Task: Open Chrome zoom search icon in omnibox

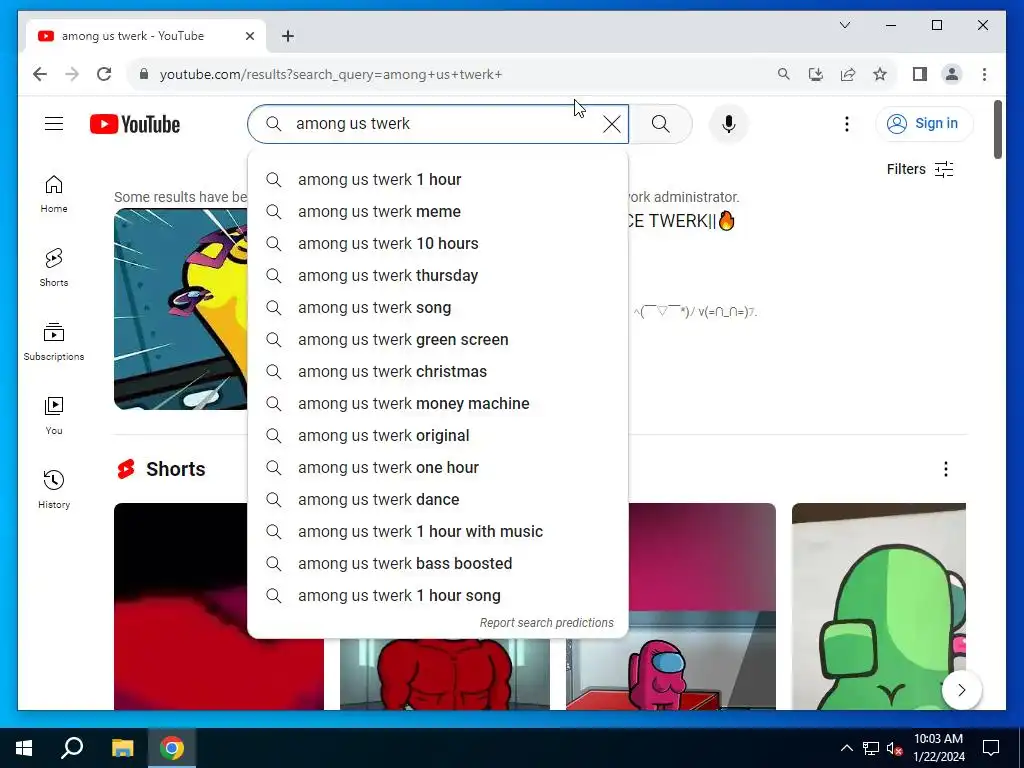Action: click(x=784, y=74)
